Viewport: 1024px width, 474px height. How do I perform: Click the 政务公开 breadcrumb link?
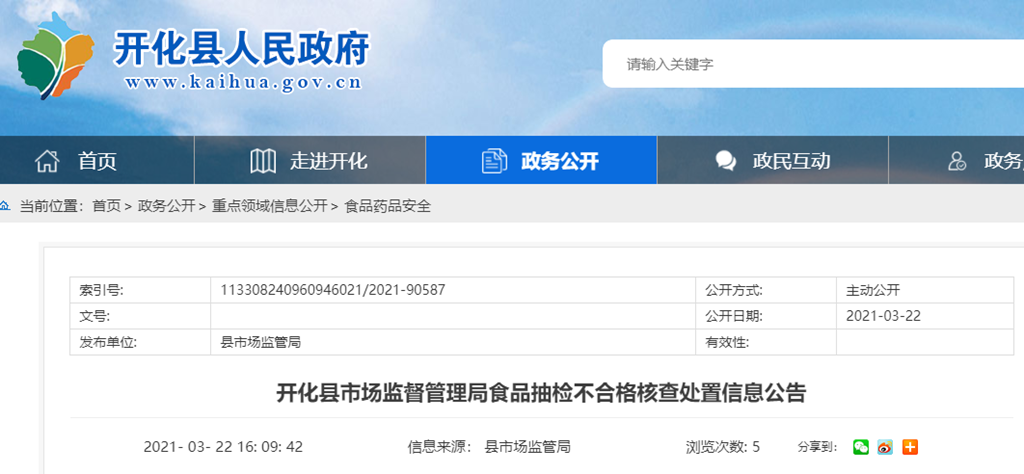[166, 206]
